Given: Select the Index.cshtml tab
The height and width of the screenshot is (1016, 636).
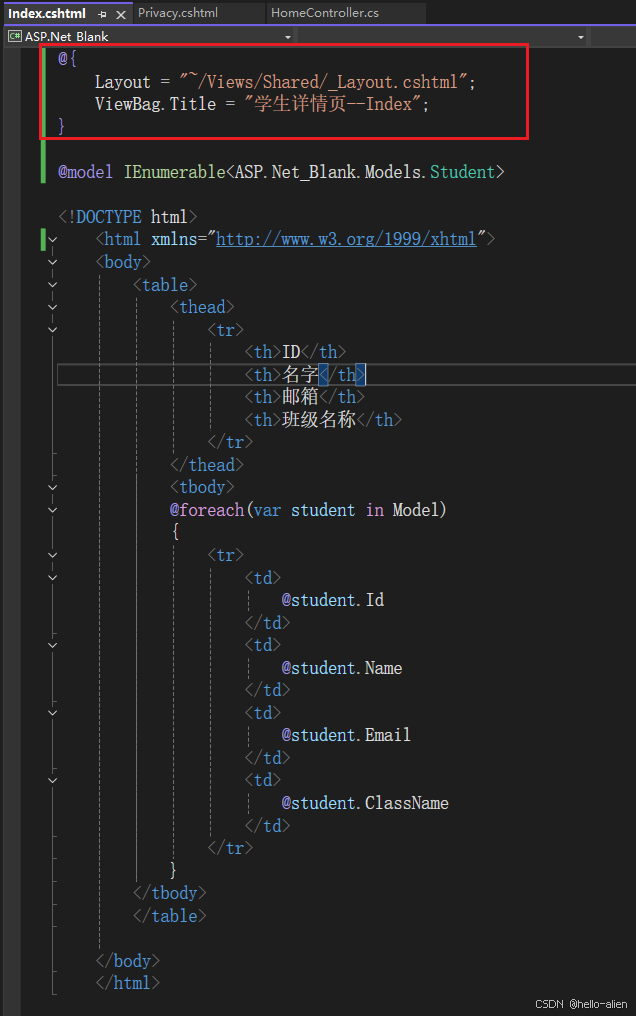Looking at the screenshot, I should click(47, 13).
